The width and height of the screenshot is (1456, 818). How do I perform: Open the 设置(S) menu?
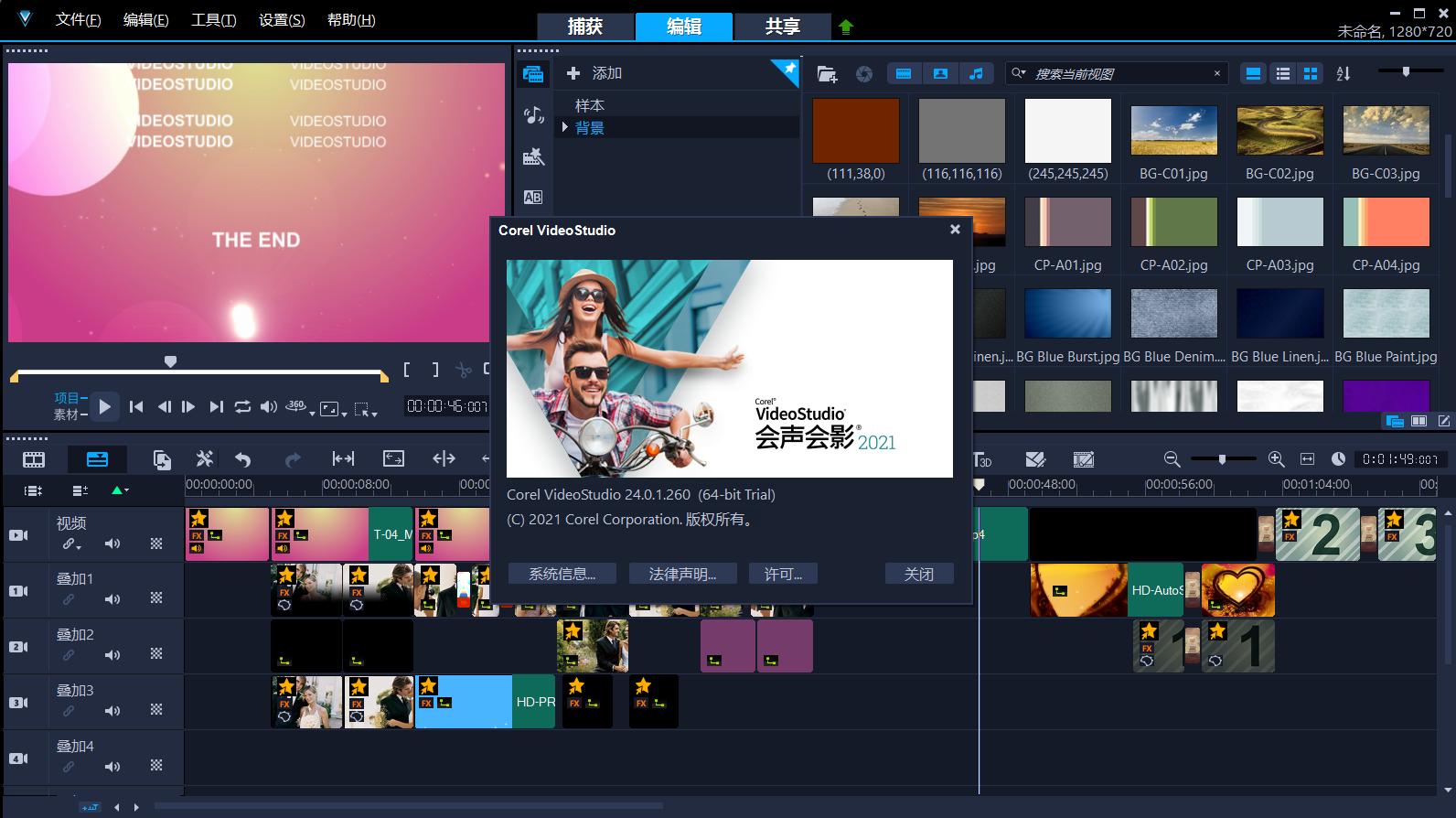(x=282, y=20)
